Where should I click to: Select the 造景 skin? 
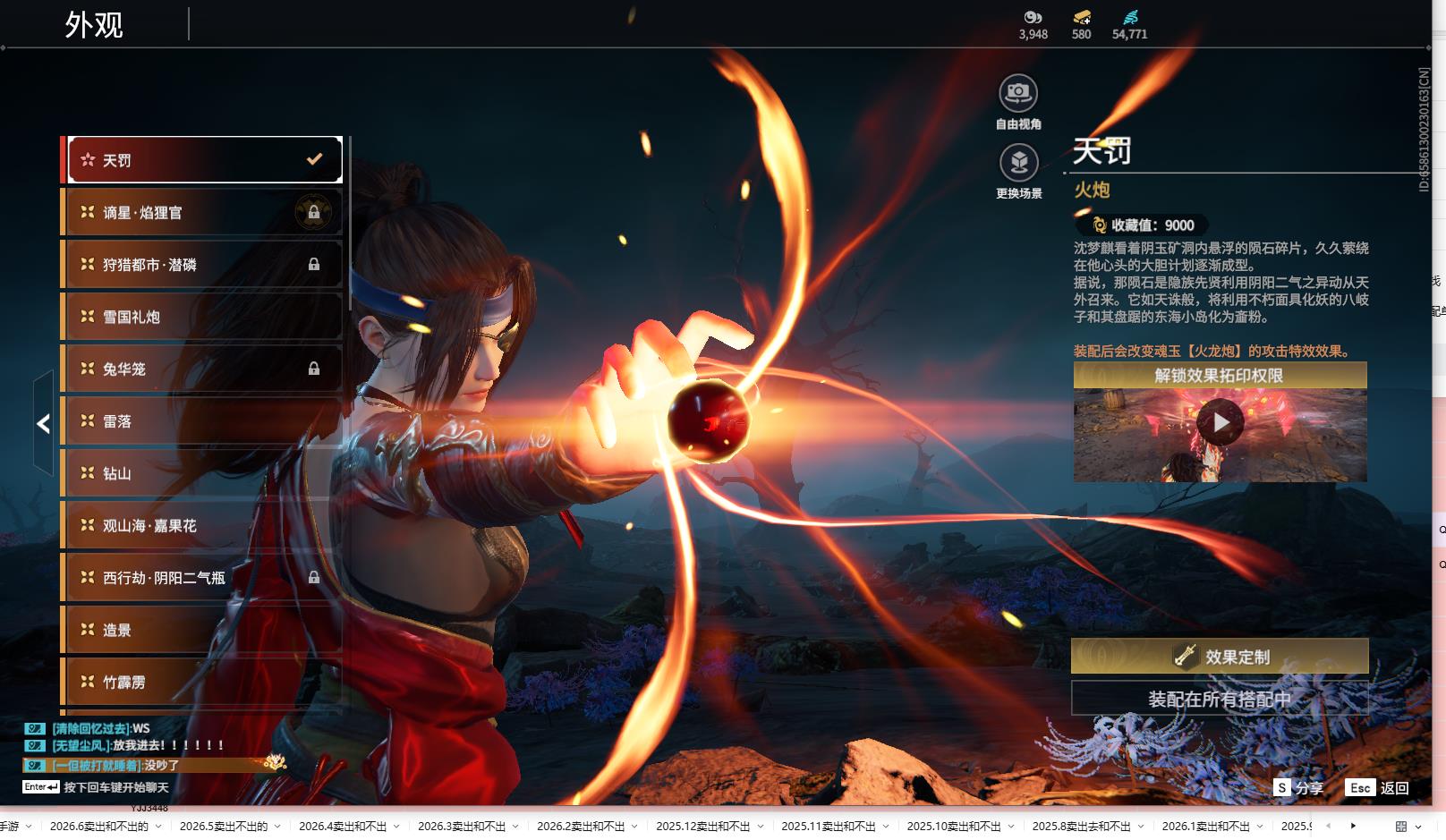pyautogui.click(x=201, y=630)
